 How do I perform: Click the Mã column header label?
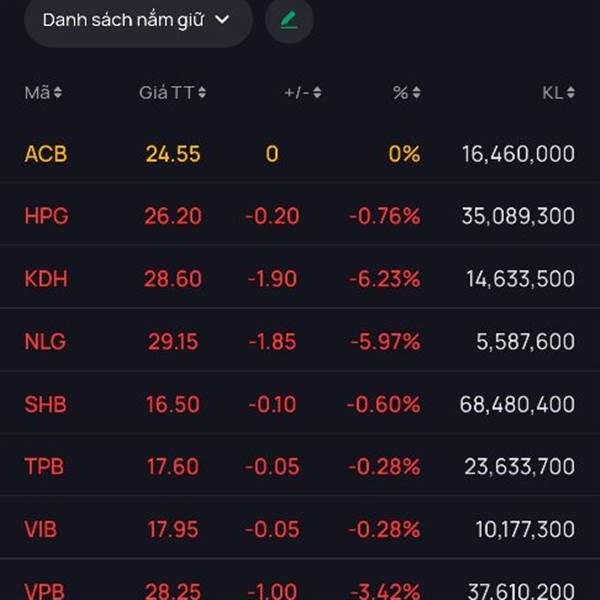click(37, 93)
